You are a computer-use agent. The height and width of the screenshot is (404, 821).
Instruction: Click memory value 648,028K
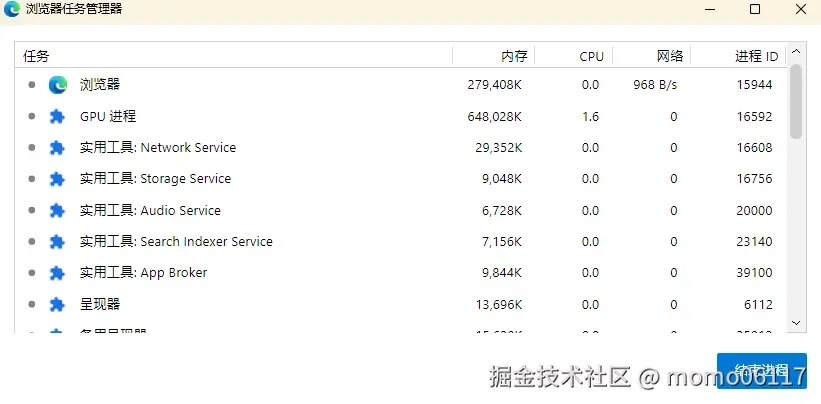tap(495, 116)
